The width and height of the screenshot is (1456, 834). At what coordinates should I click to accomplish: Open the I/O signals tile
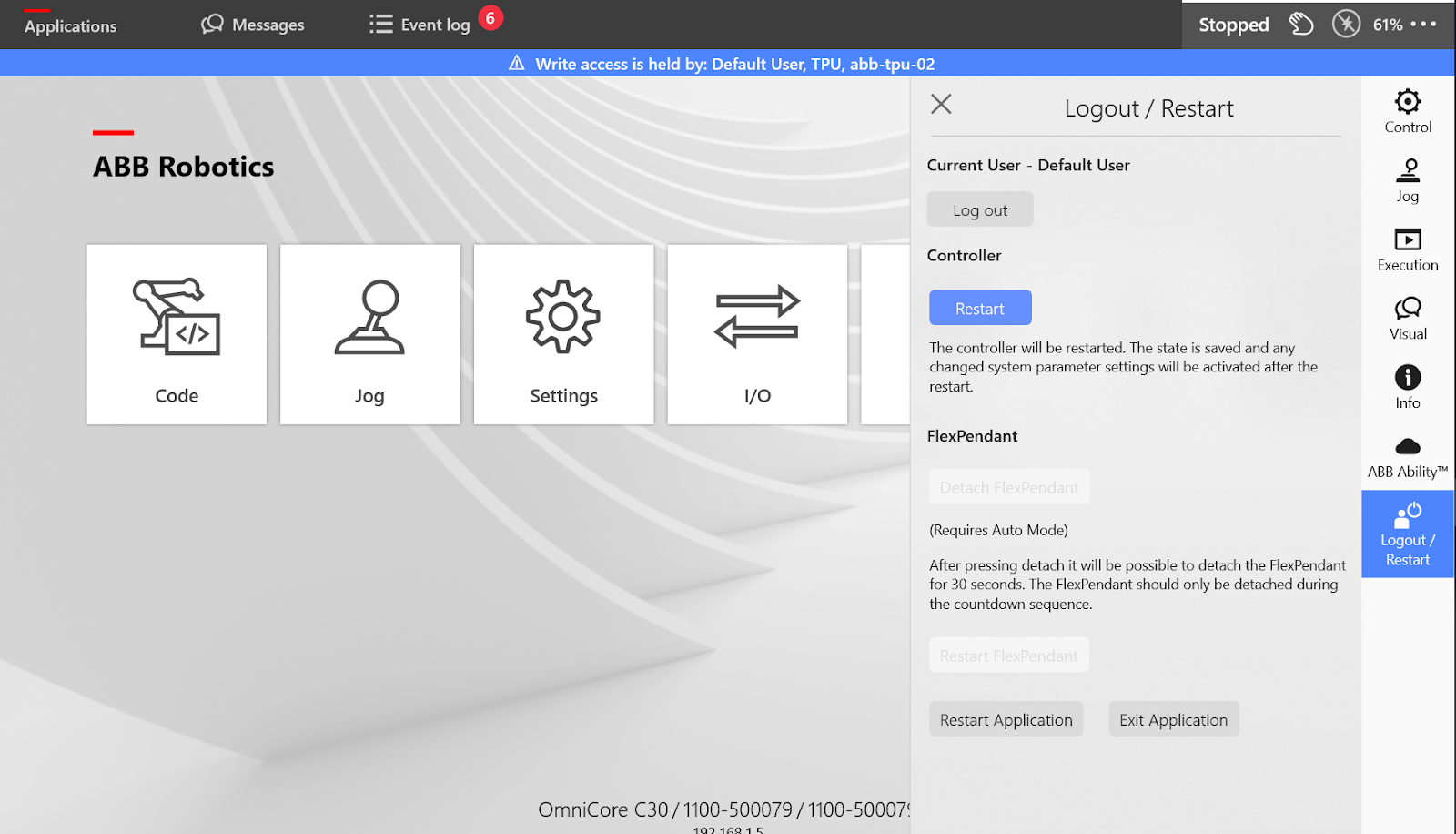[757, 334]
